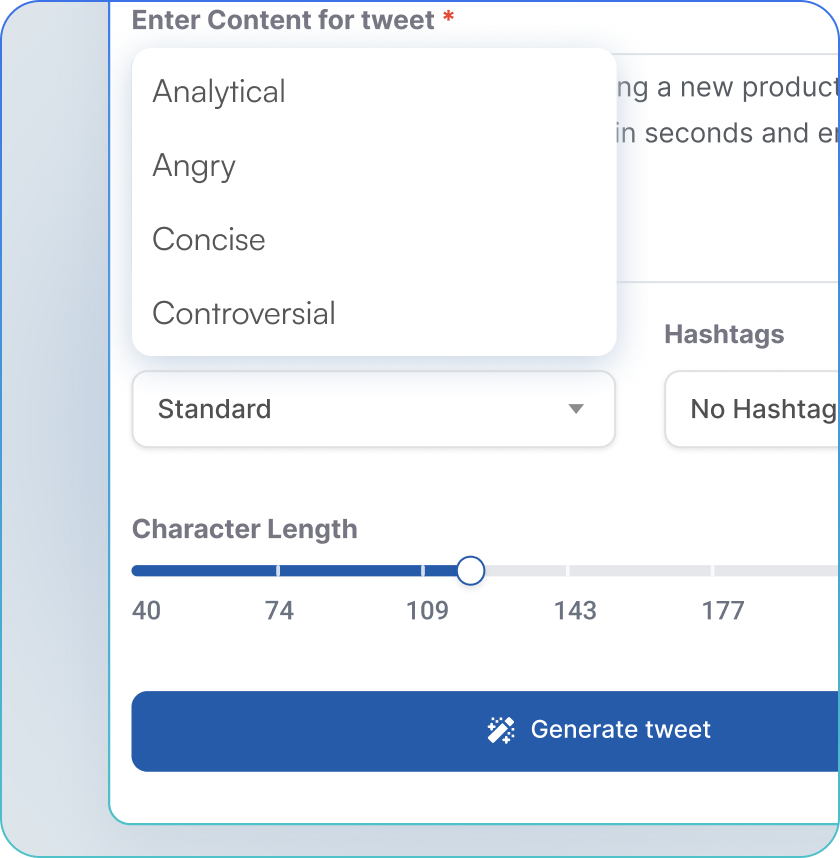Screen dimensions: 840x858
Task: Open the No Hashtag dropdown
Action: 760,408
